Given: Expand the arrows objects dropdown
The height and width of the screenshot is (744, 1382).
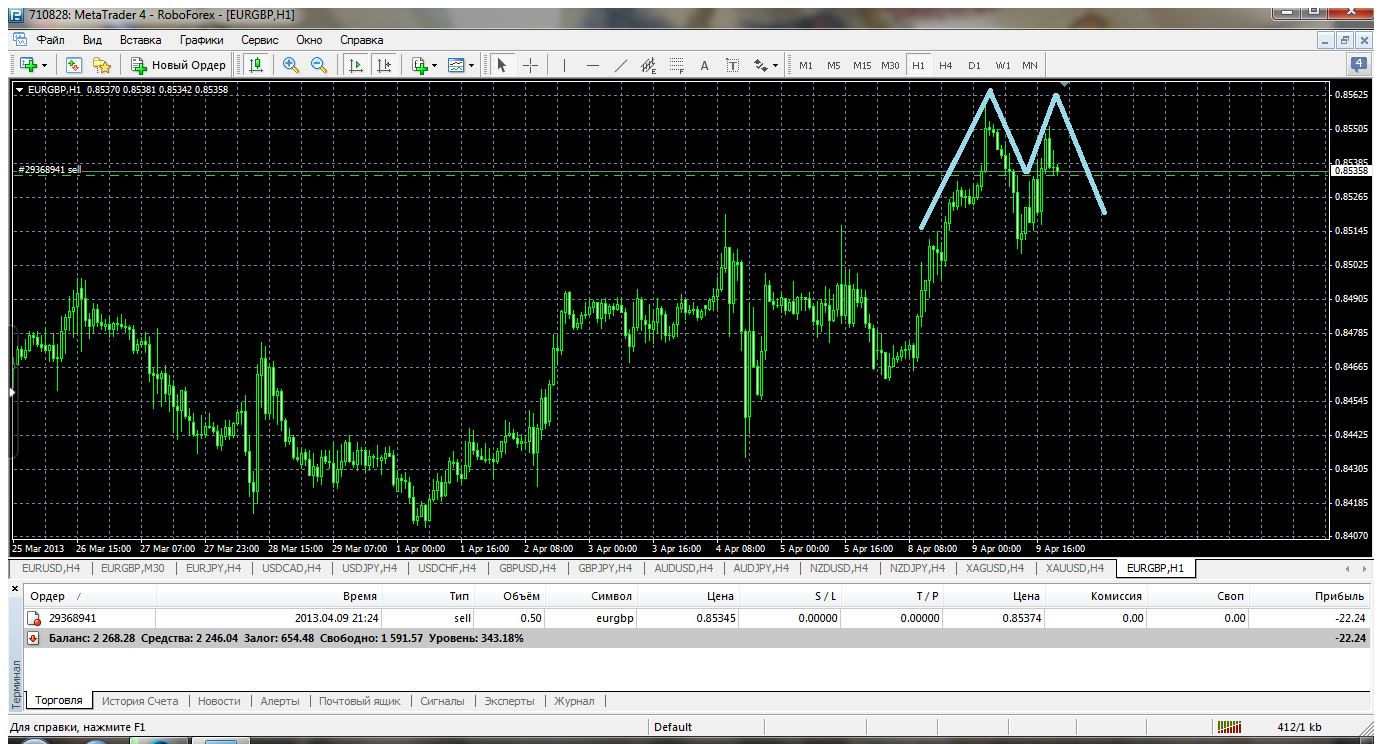Looking at the screenshot, I should point(775,65).
